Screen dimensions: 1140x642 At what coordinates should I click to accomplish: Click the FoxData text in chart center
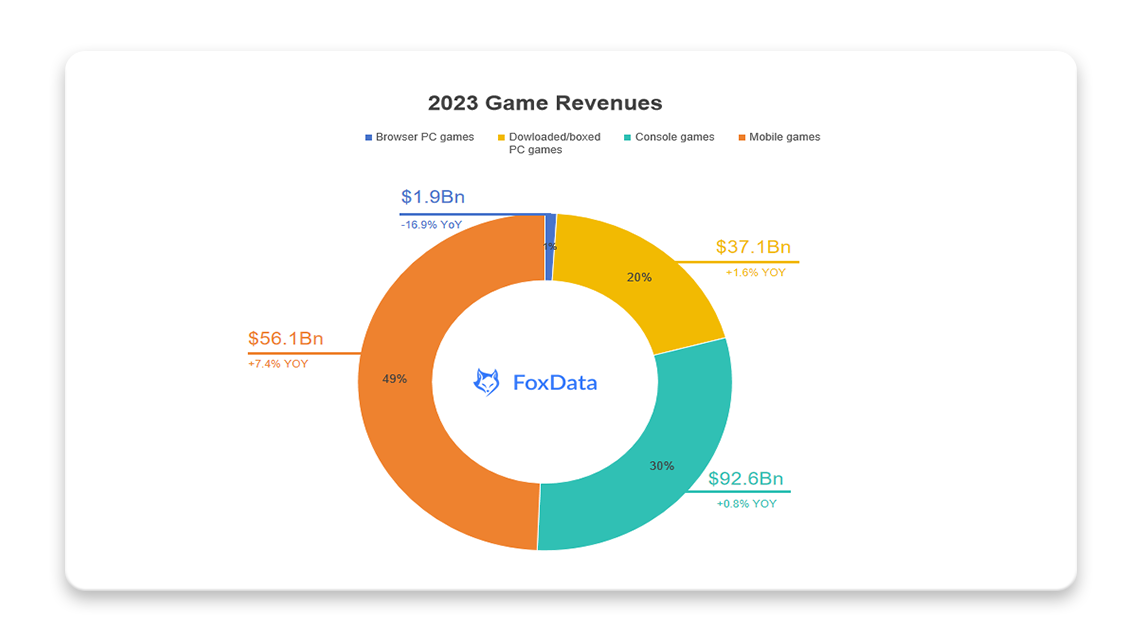coord(554,382)
